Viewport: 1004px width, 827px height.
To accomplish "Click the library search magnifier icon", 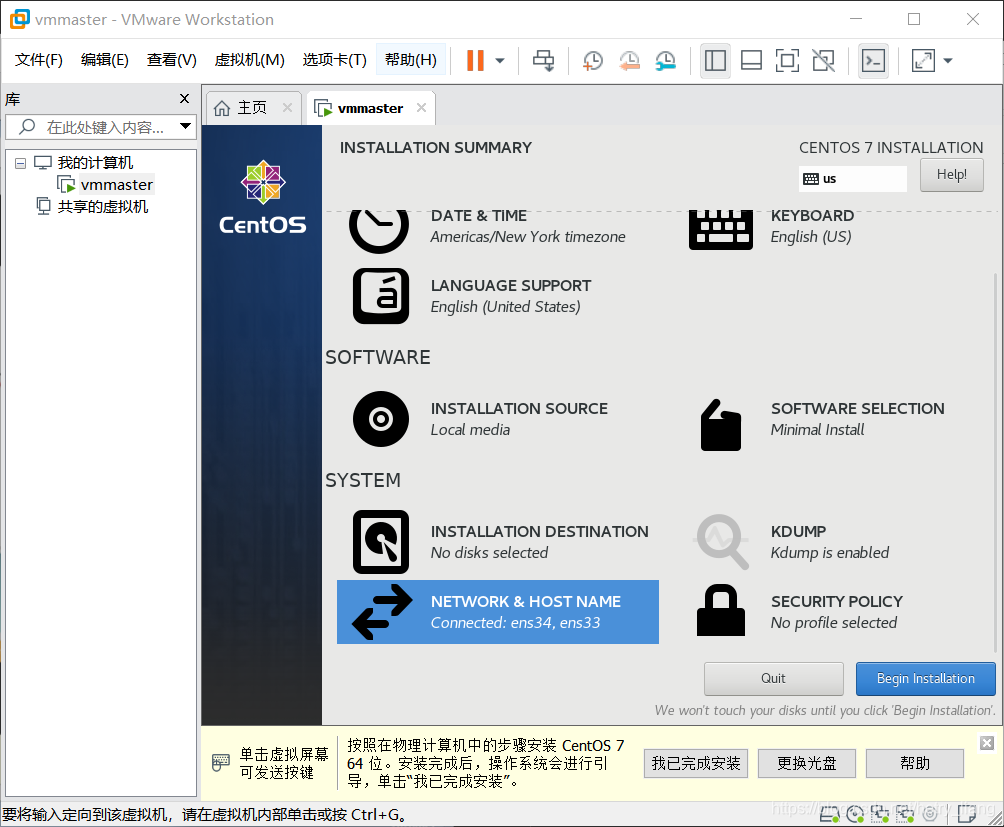I will click(x=27, y=126).
